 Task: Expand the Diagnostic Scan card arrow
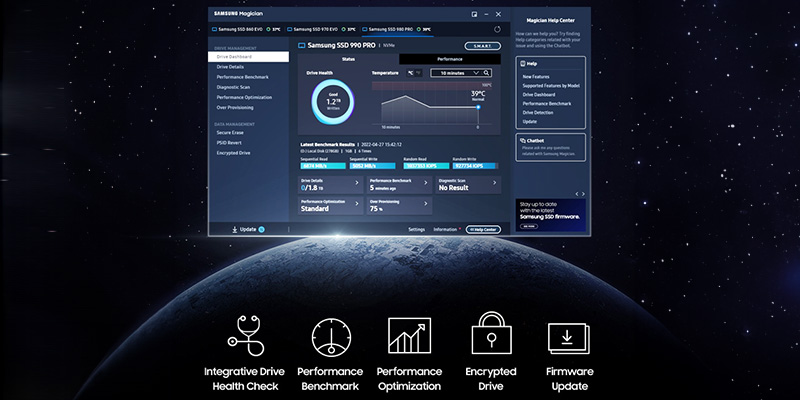[494, 182]
